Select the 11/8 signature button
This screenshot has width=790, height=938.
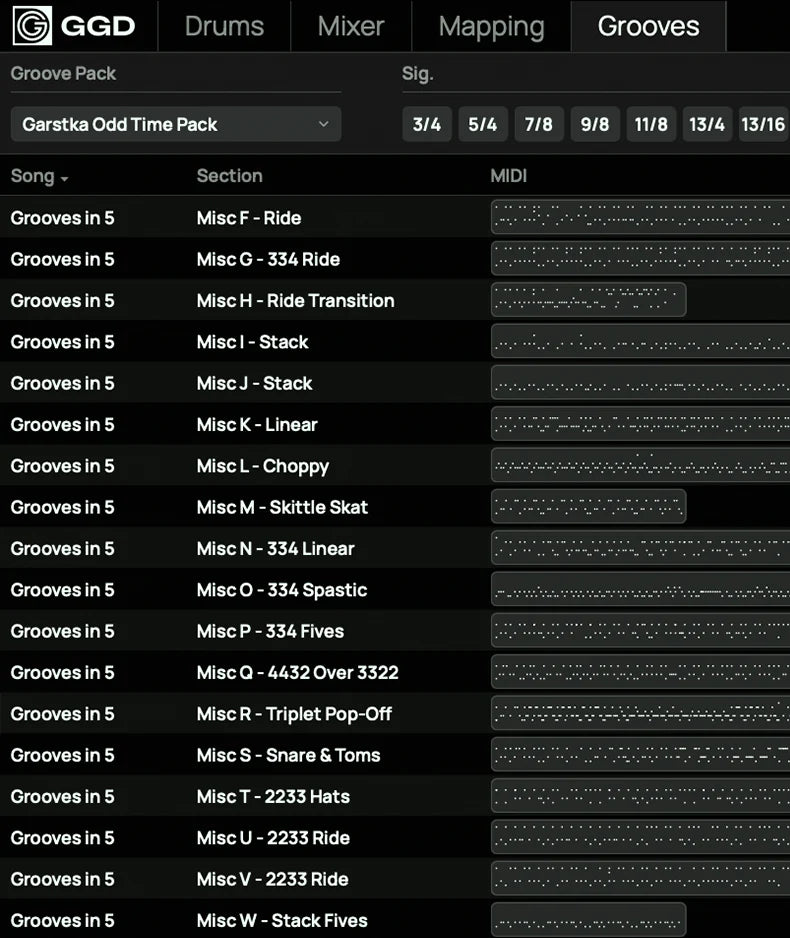coord(651,125)
